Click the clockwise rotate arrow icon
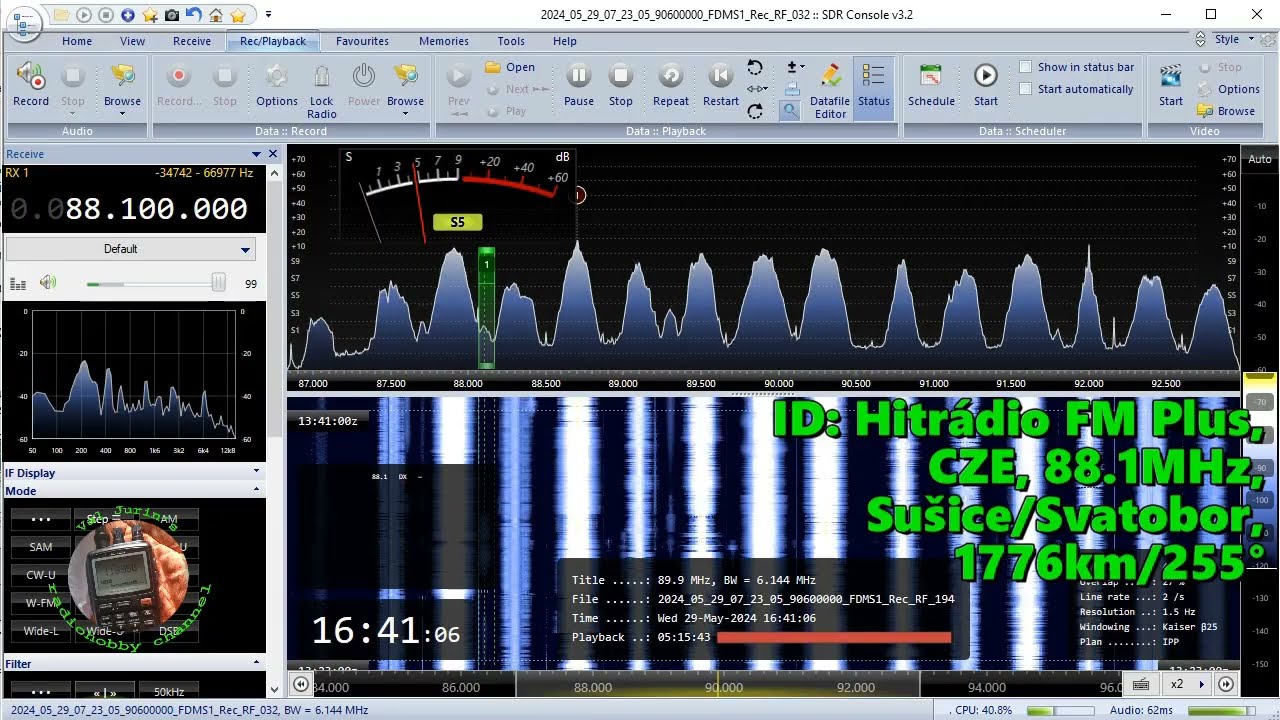This screenshot has height=720, width=1280. (755, 111)
